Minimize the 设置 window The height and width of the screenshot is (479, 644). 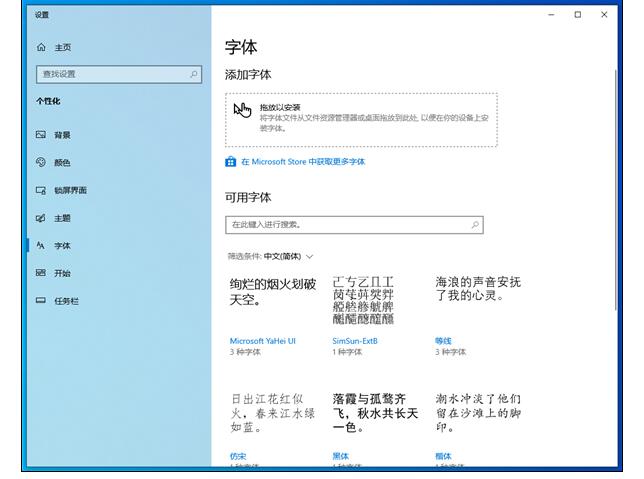[x=551, y=15]
